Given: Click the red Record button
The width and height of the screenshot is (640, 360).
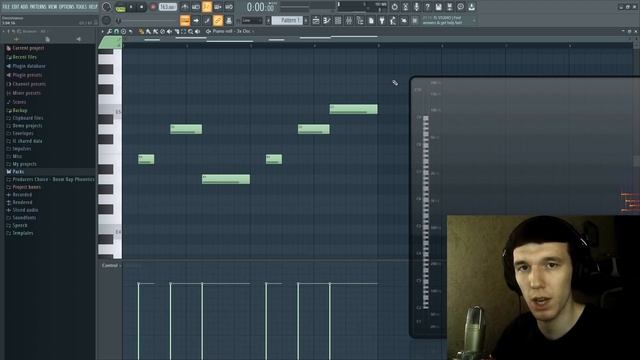Looking at the screenshot, I should point(153,7).
